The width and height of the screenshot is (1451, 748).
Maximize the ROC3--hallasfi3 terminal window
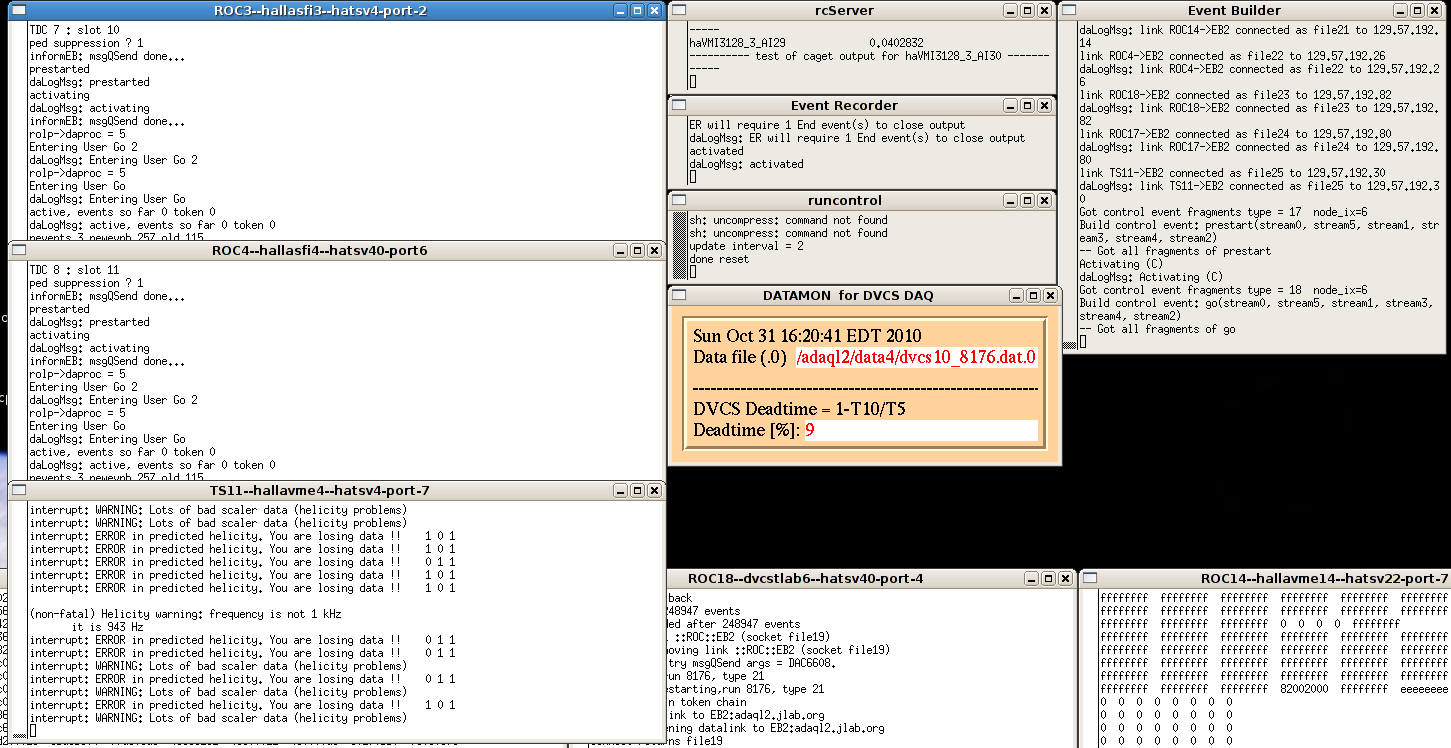click(x=637, y=10)
